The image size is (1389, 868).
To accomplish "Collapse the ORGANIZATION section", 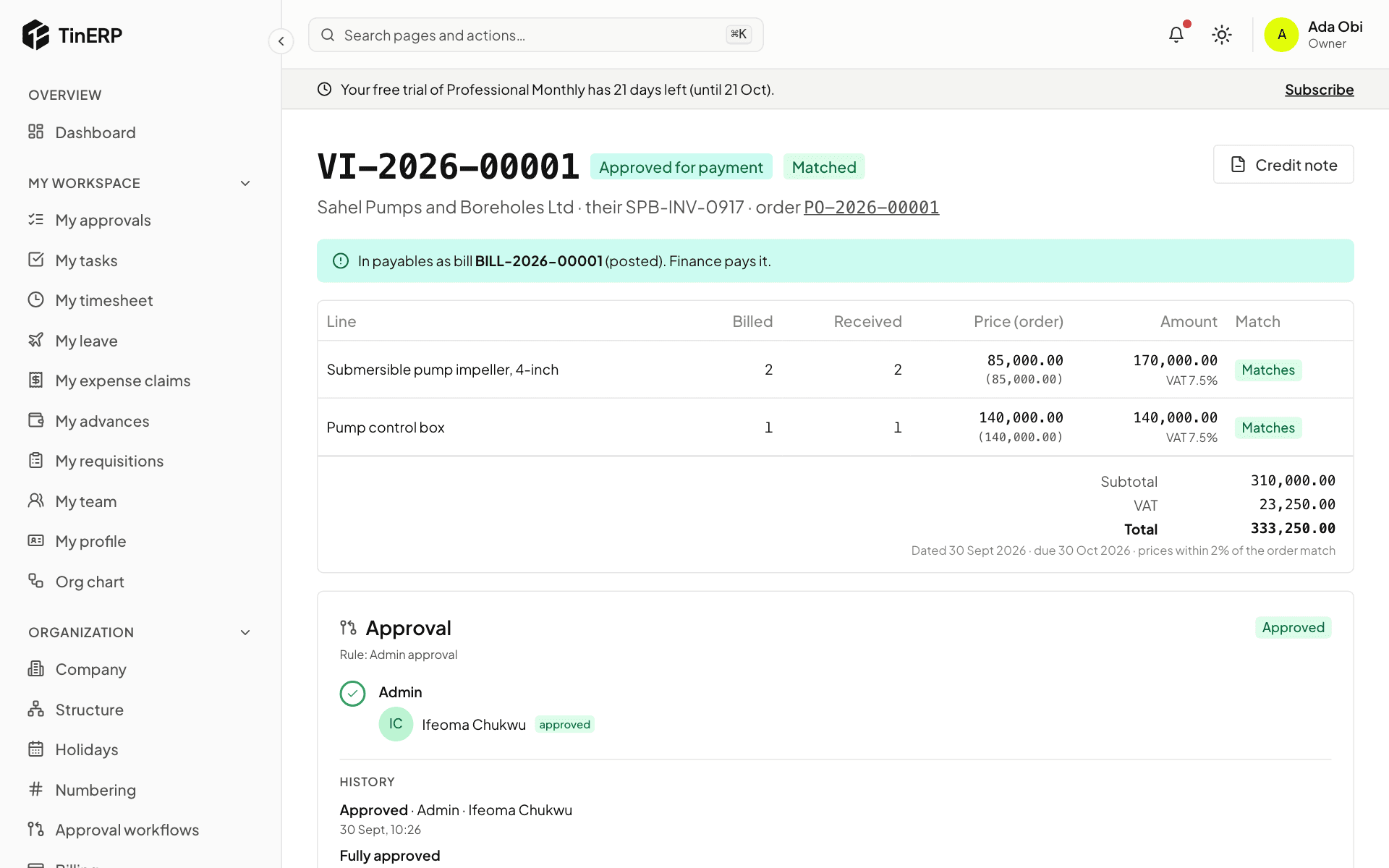I will tap(245, 633).
